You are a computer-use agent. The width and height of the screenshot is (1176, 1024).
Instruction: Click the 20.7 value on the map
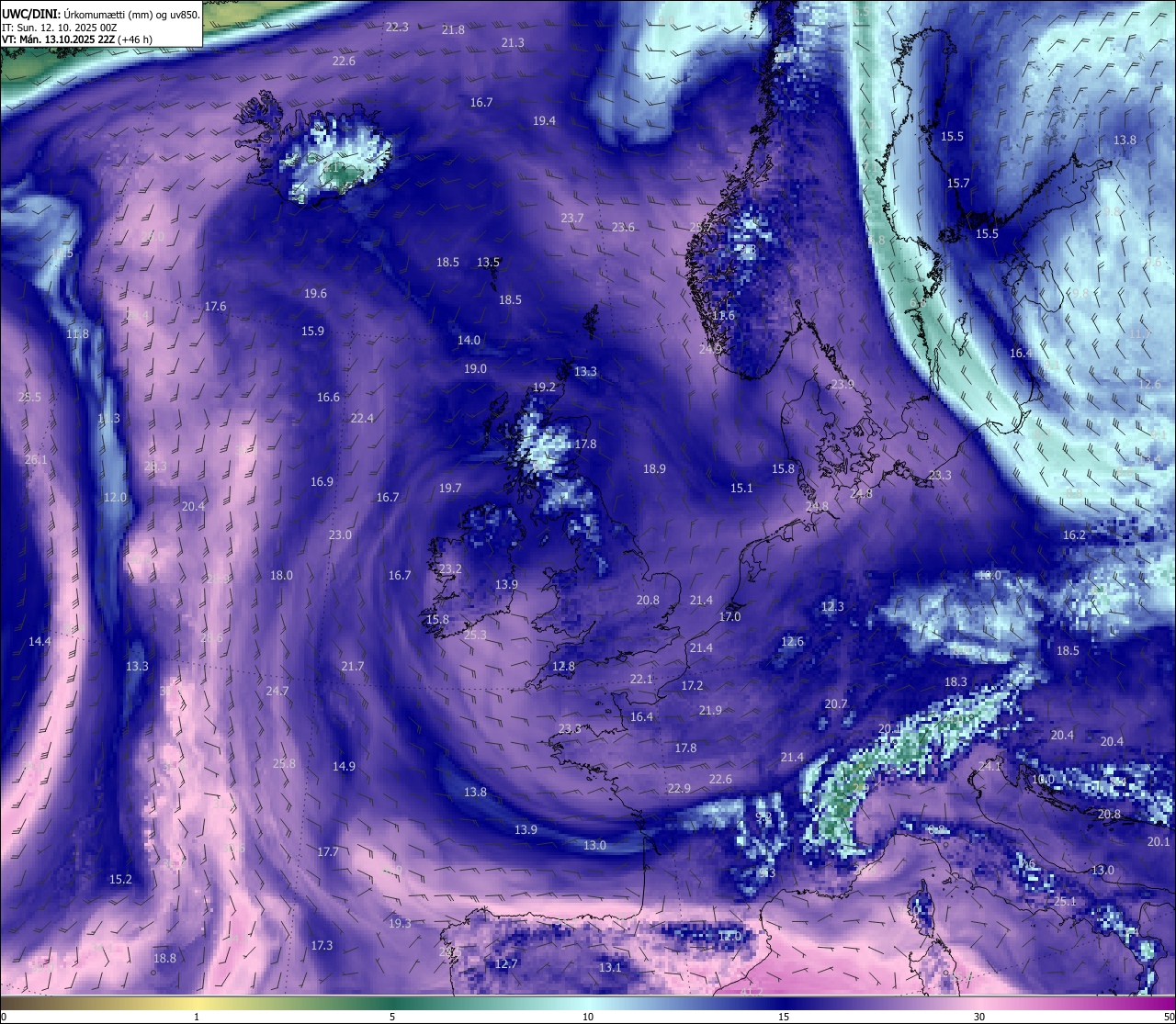point(836,704)
